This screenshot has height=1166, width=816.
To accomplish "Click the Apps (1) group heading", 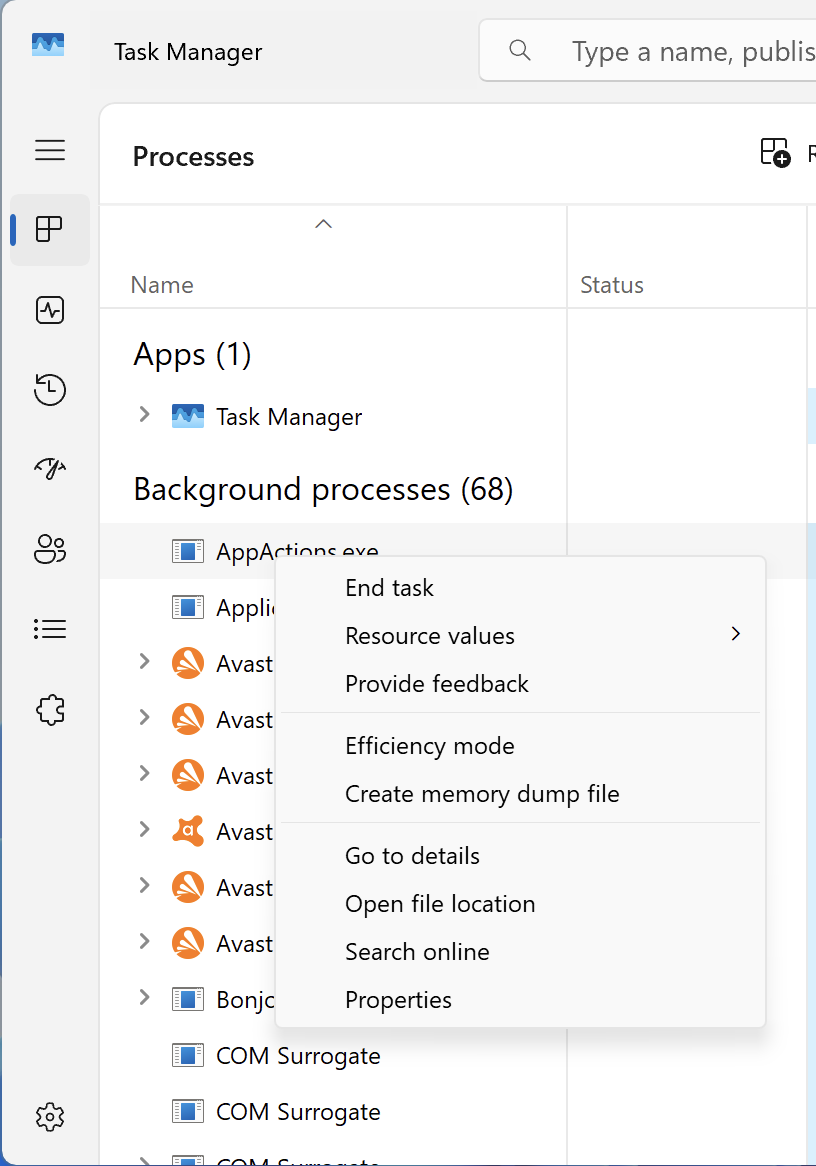I will coord(192,355).
